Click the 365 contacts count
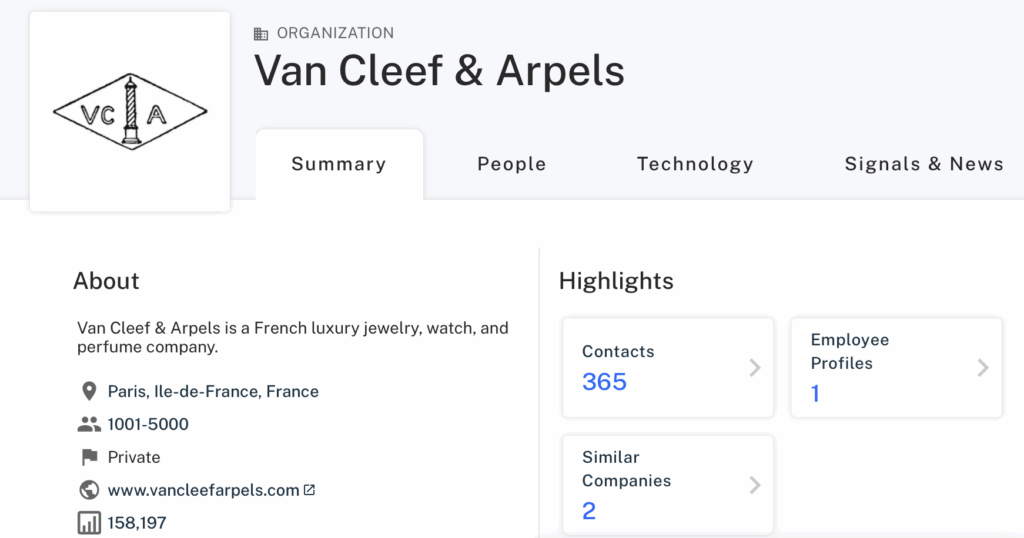 [604, 382]
